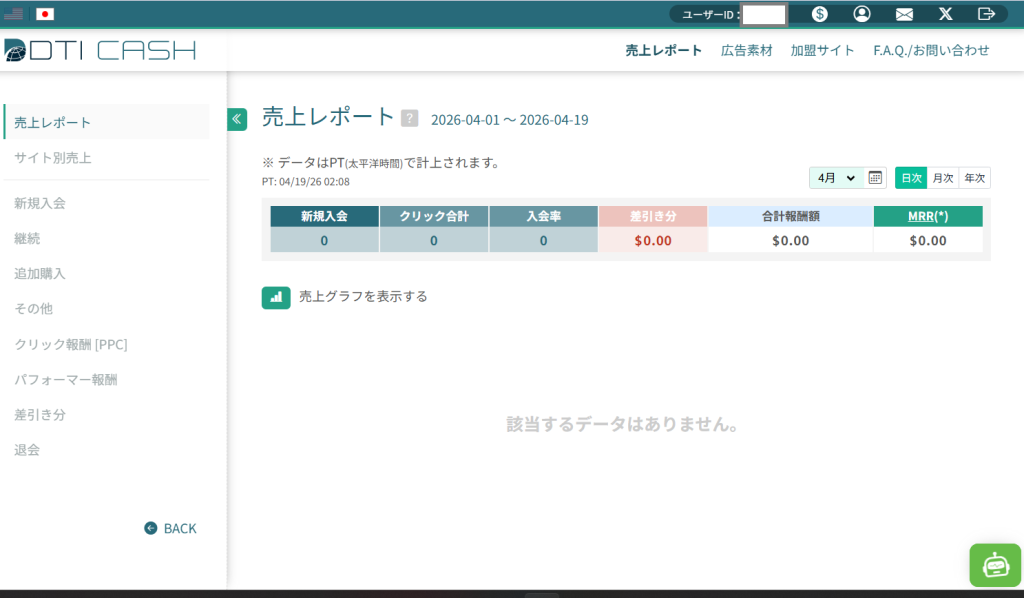The image size is (1024, 598).
Task: Open the user profile account icon
Action: click(x=862, y=14)
